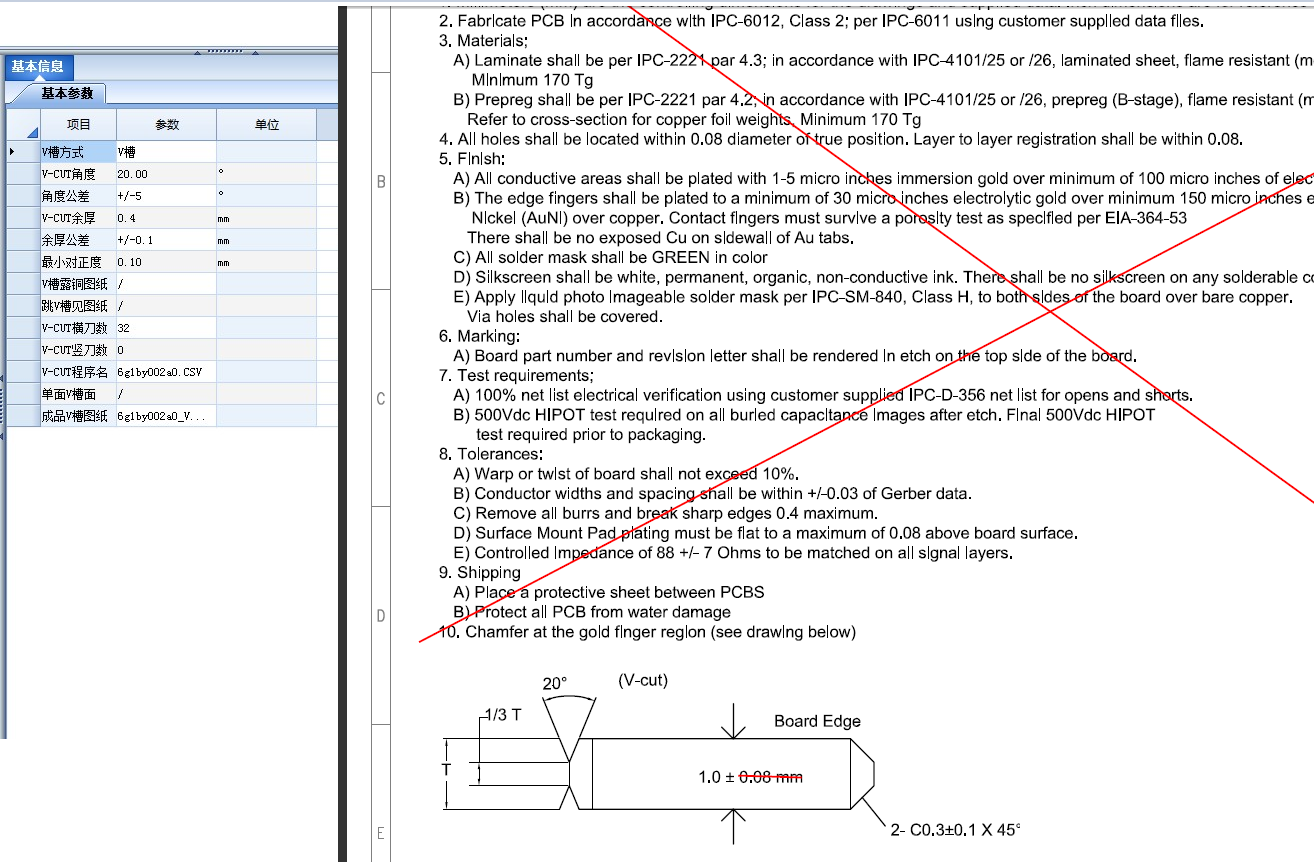Viewport: 1316px width, 862px height.
Task: Click the degree unit cell of 角度公差
Action: [x=266, y=196]
